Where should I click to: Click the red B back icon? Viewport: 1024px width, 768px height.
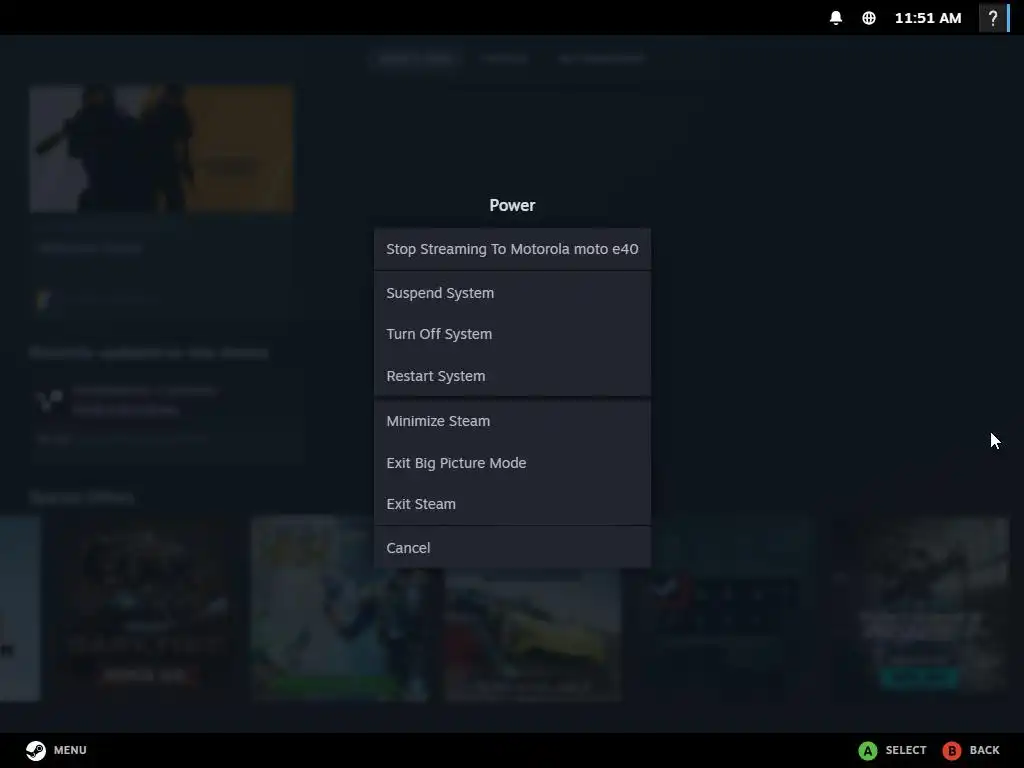(952, 750)
